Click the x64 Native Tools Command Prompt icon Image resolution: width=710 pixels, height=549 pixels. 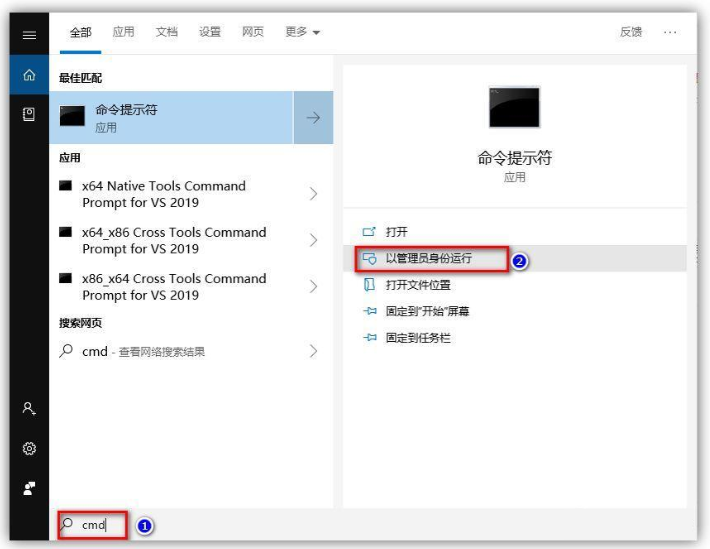66,185
